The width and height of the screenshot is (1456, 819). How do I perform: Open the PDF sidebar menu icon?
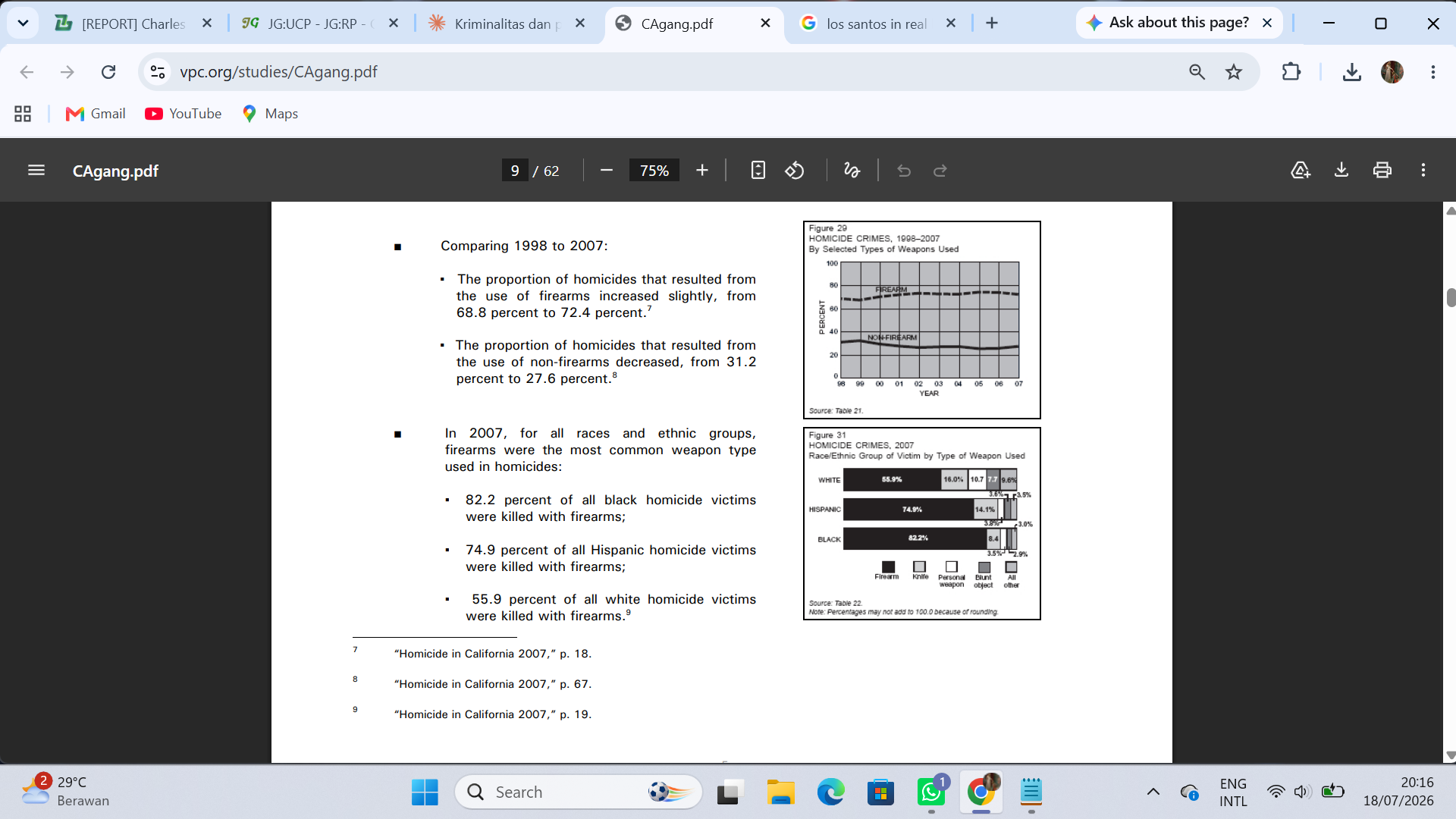click(36, 171)
